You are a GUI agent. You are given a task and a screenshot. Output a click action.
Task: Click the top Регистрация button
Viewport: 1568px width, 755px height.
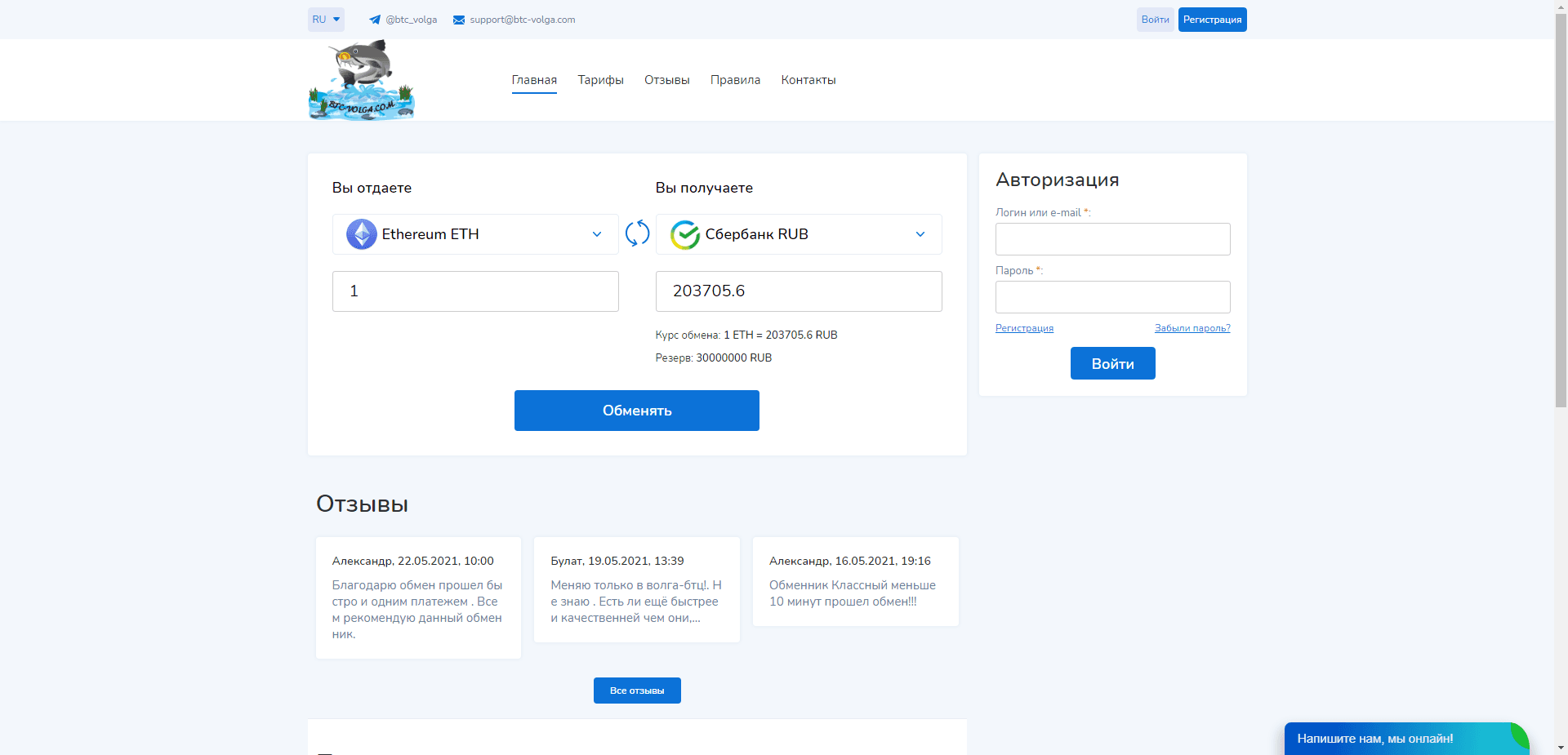pos(1212,20)
